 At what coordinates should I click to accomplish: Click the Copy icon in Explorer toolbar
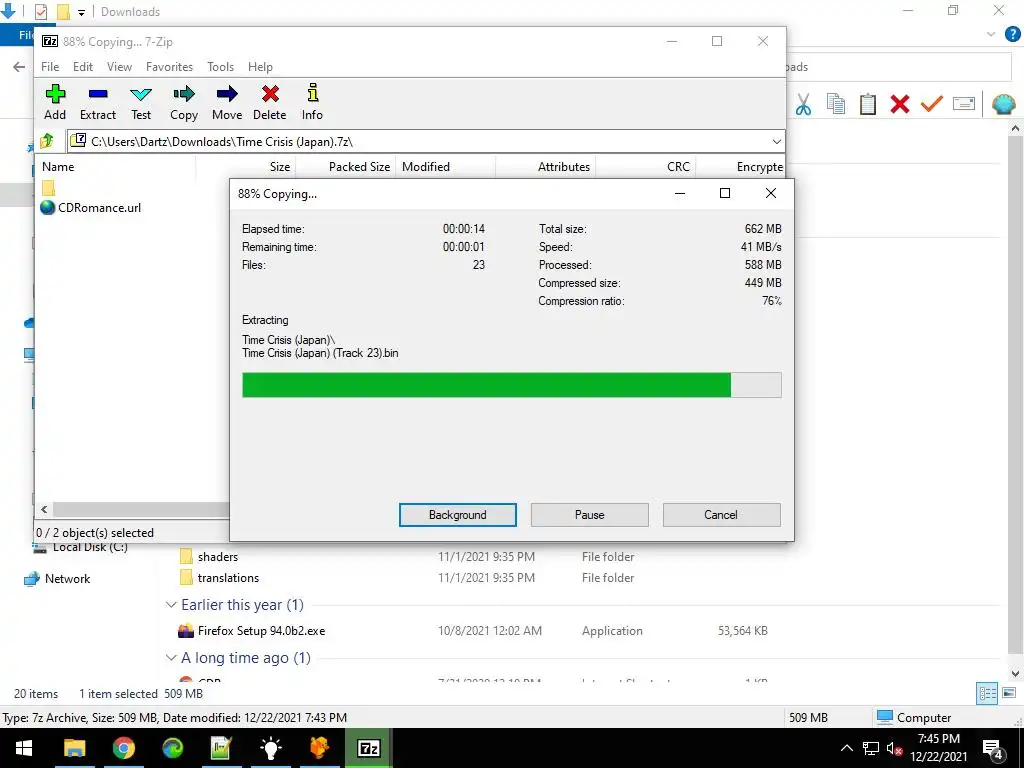point(835,104)
